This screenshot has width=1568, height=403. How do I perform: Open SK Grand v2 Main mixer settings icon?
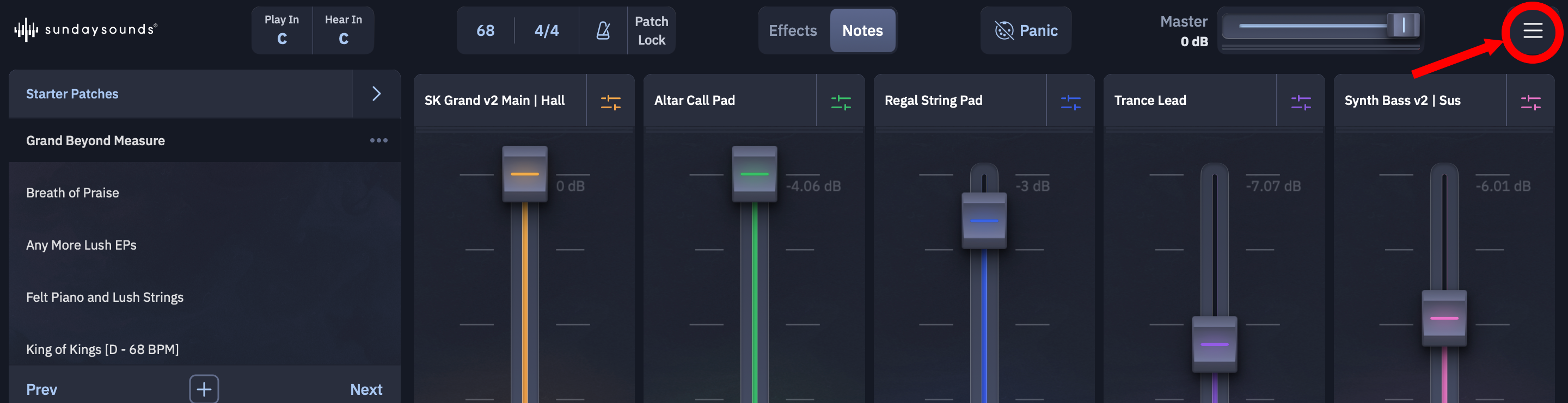610,102
